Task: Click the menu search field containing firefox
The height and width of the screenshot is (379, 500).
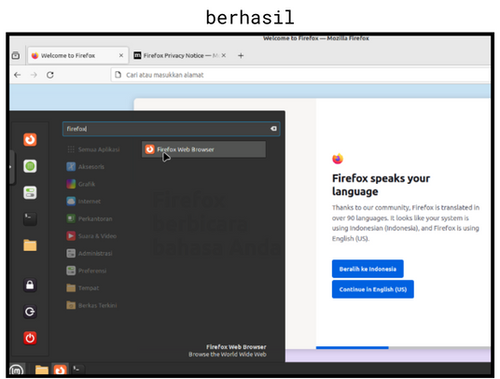Action: pos(171,129)
